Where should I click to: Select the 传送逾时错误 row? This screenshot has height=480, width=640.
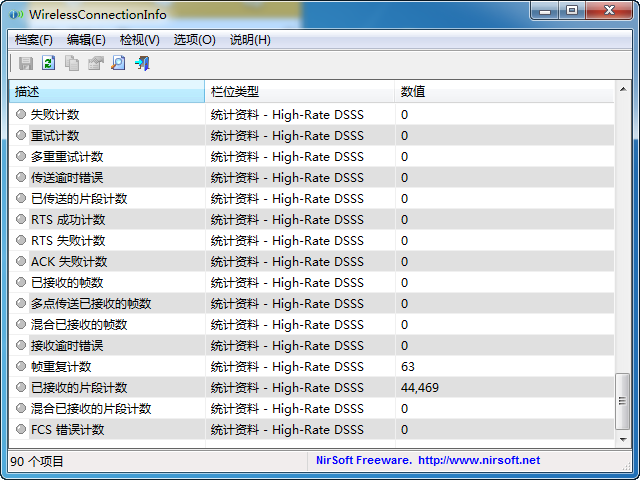click(311, 178)
